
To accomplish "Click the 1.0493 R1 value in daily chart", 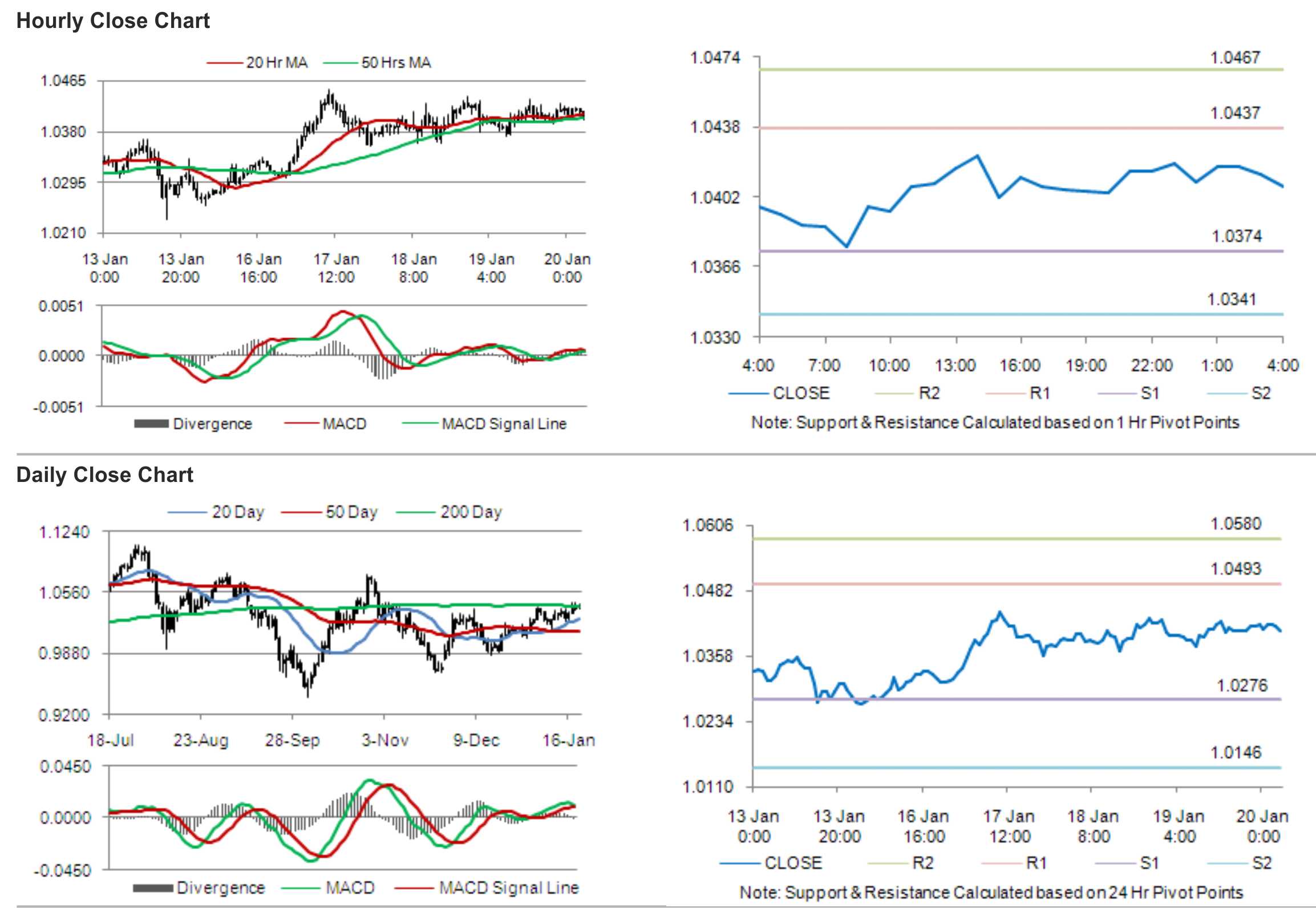I will (x=1236, y=569).
